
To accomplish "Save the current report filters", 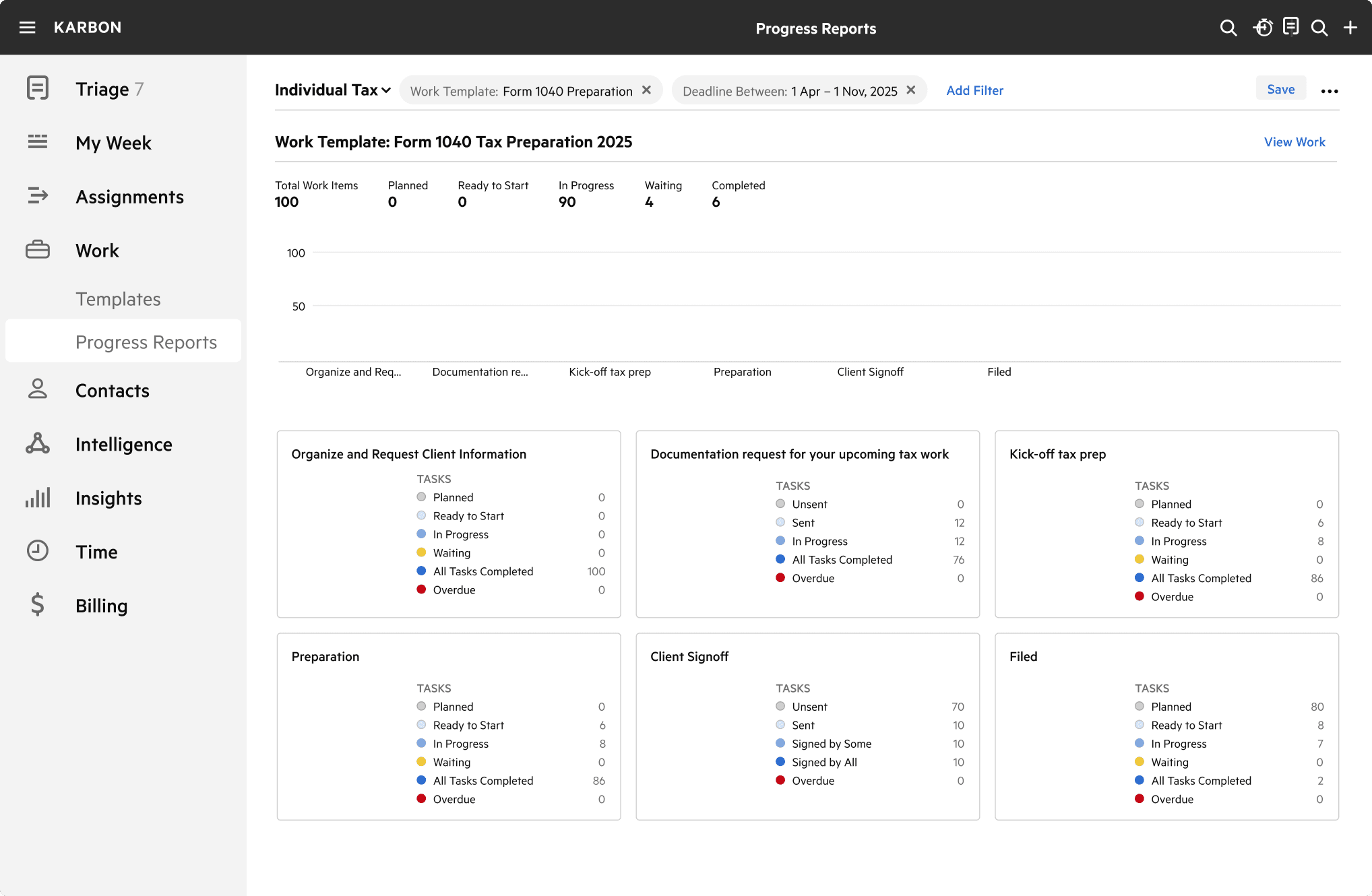I will pos(1280,88).
